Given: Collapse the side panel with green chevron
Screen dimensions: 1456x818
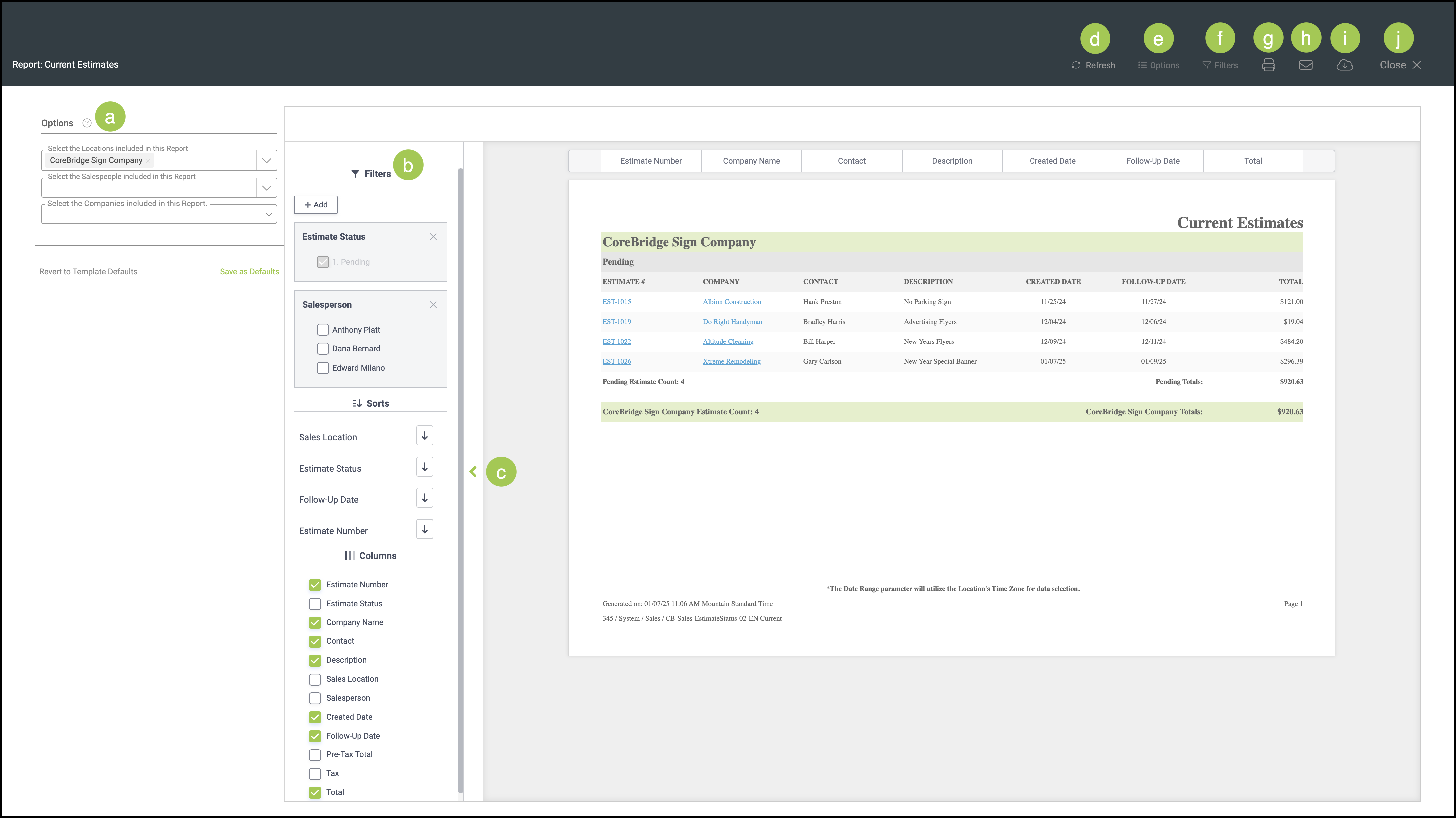Looking at the screenshot, I should tap(473, 472).
